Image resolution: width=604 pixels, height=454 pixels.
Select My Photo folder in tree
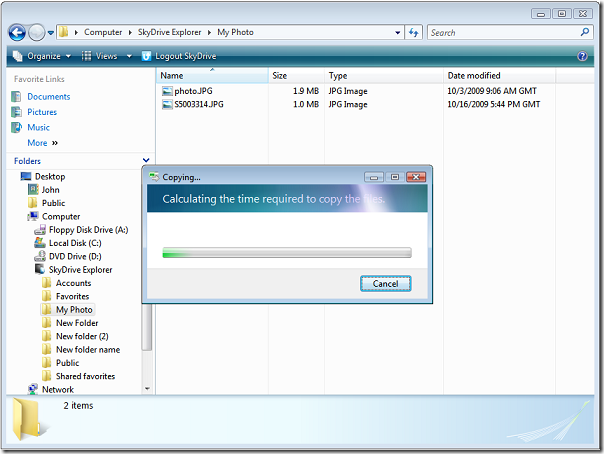[x=74, y=310]
